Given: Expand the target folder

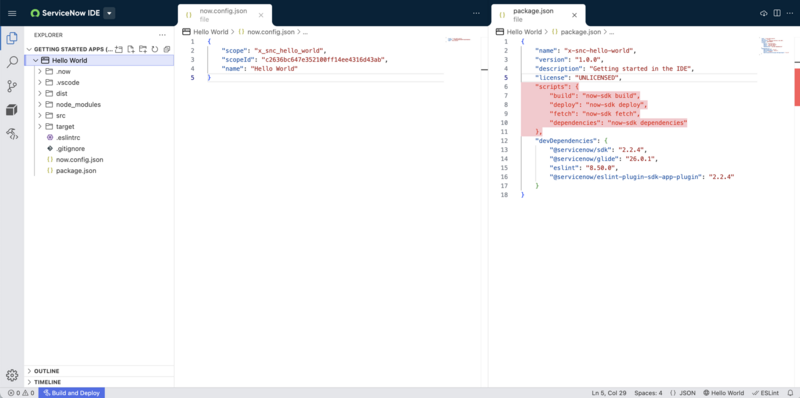Looking at the screenshot, I should click(x=40, y=127).
